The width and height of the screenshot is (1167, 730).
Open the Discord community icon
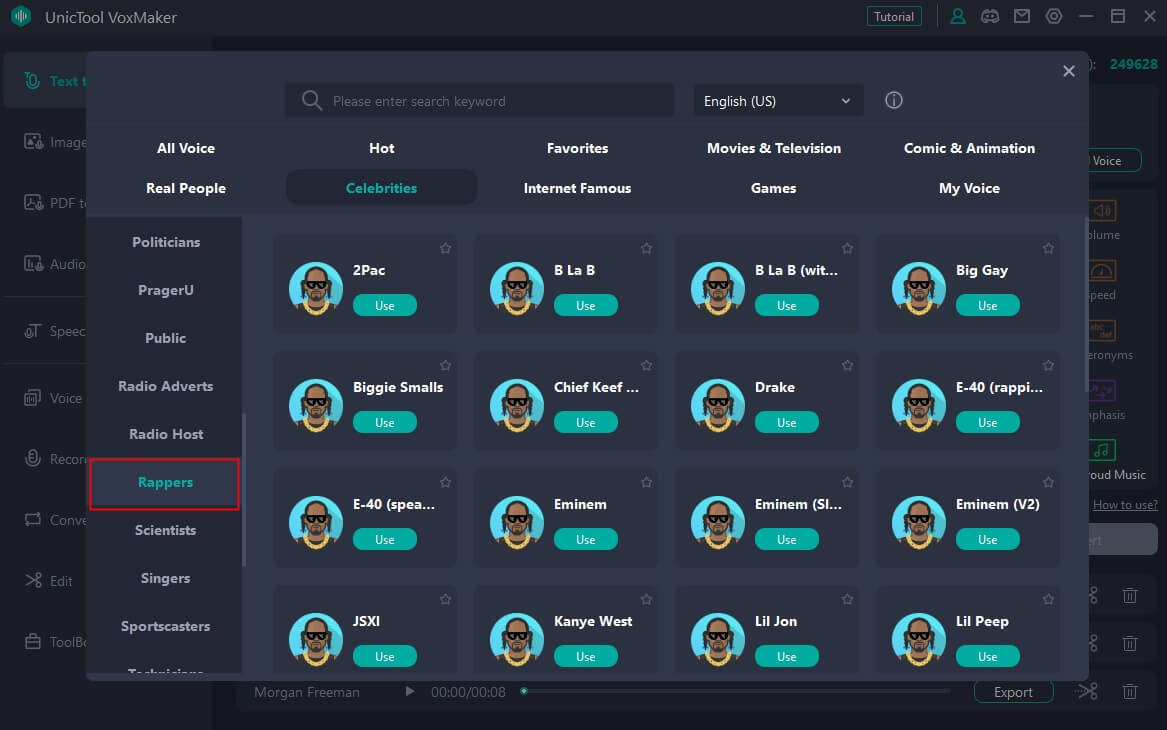coord(990,16)
